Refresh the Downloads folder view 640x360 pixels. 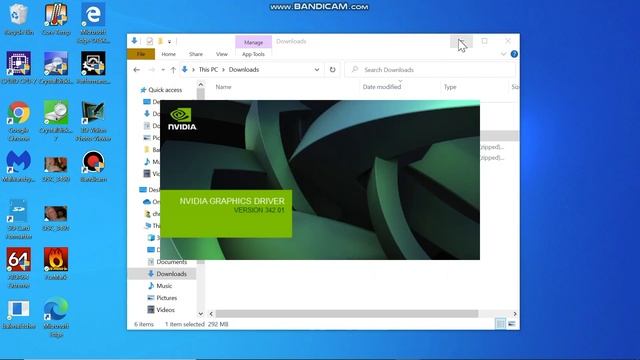pyautogui.click(x=332, y=70)
